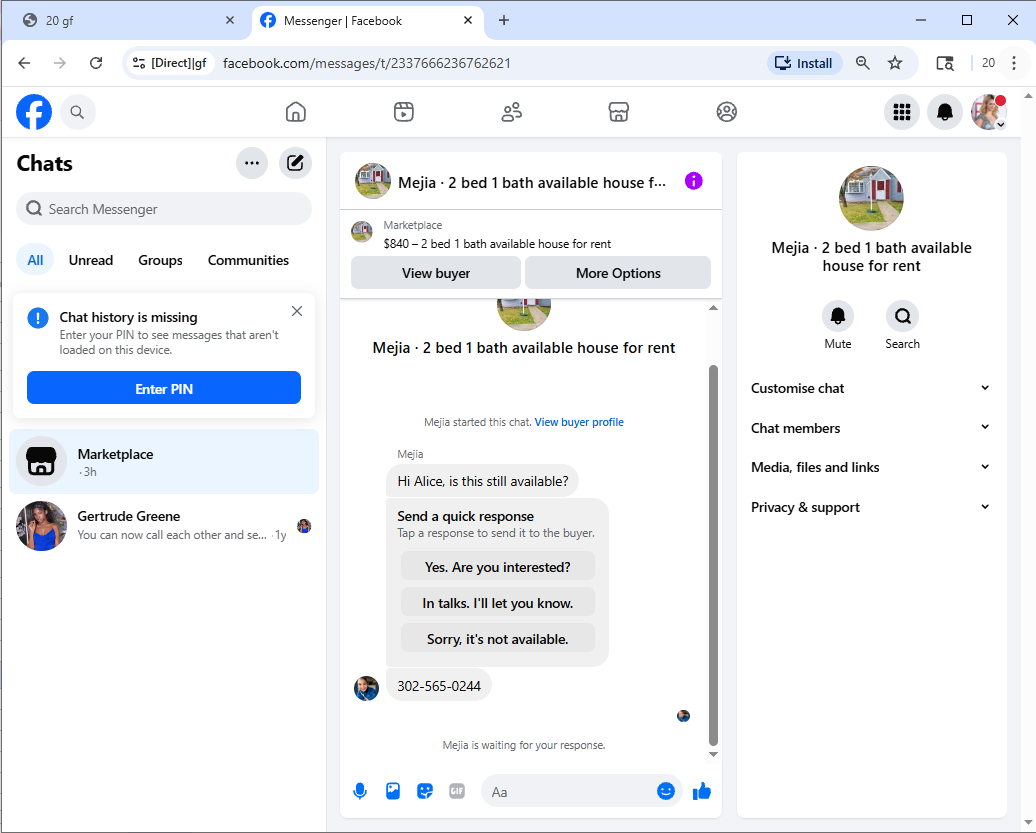The width and height of the screenshot is (1036, 833).
Task: Click the Search Messenger field
Action: [164, 209]
